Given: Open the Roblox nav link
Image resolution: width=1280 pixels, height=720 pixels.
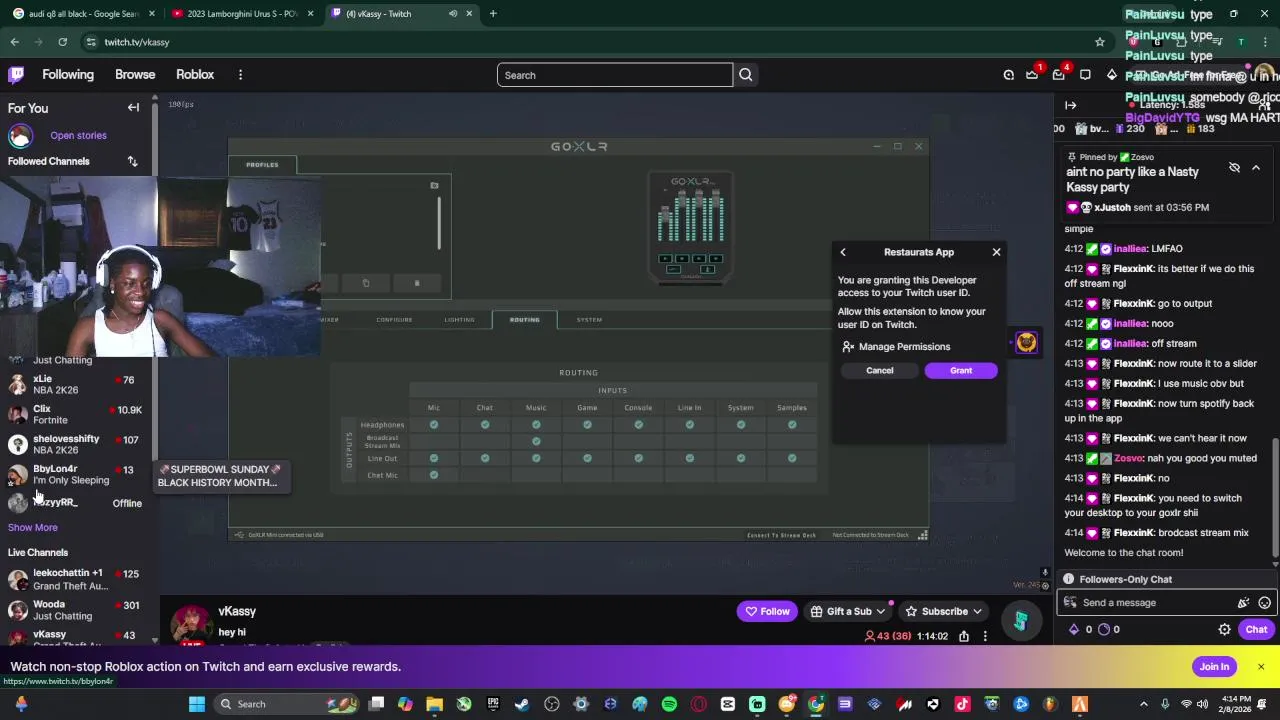Looking at the screenshot, I should (x=195, y=75).
